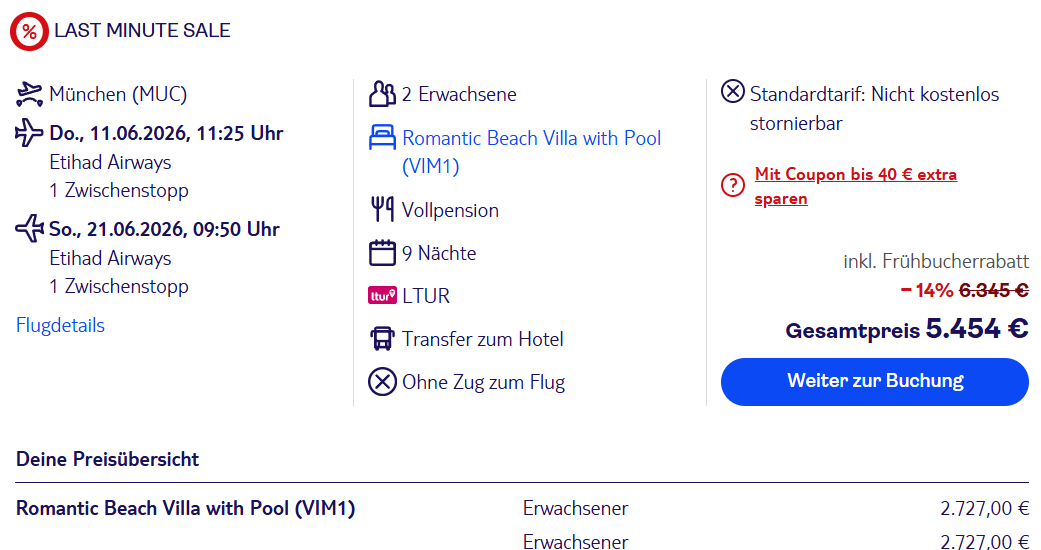Click the travelers icon beside 2 Erwachsene

pos(382,94)
